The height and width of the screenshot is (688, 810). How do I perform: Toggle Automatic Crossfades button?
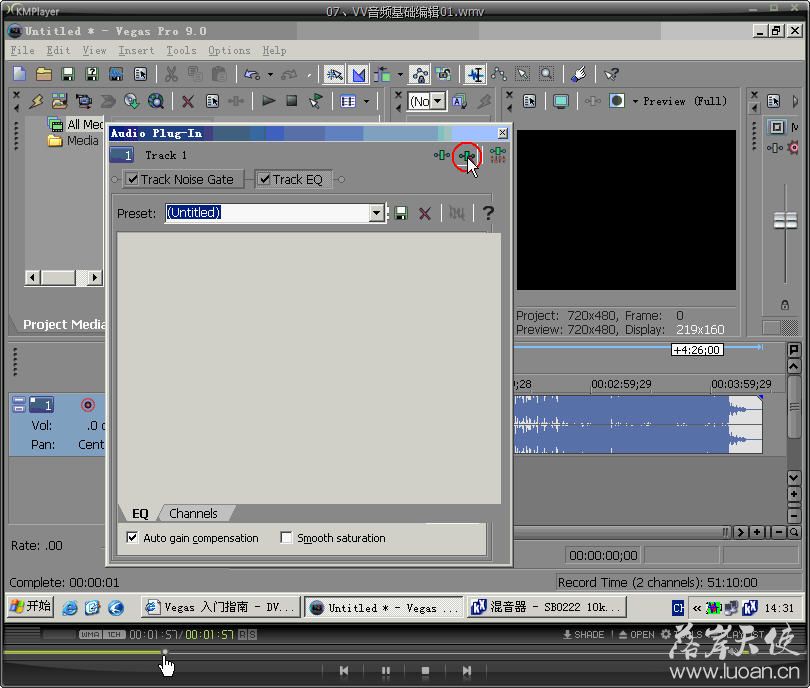[359, 74]
